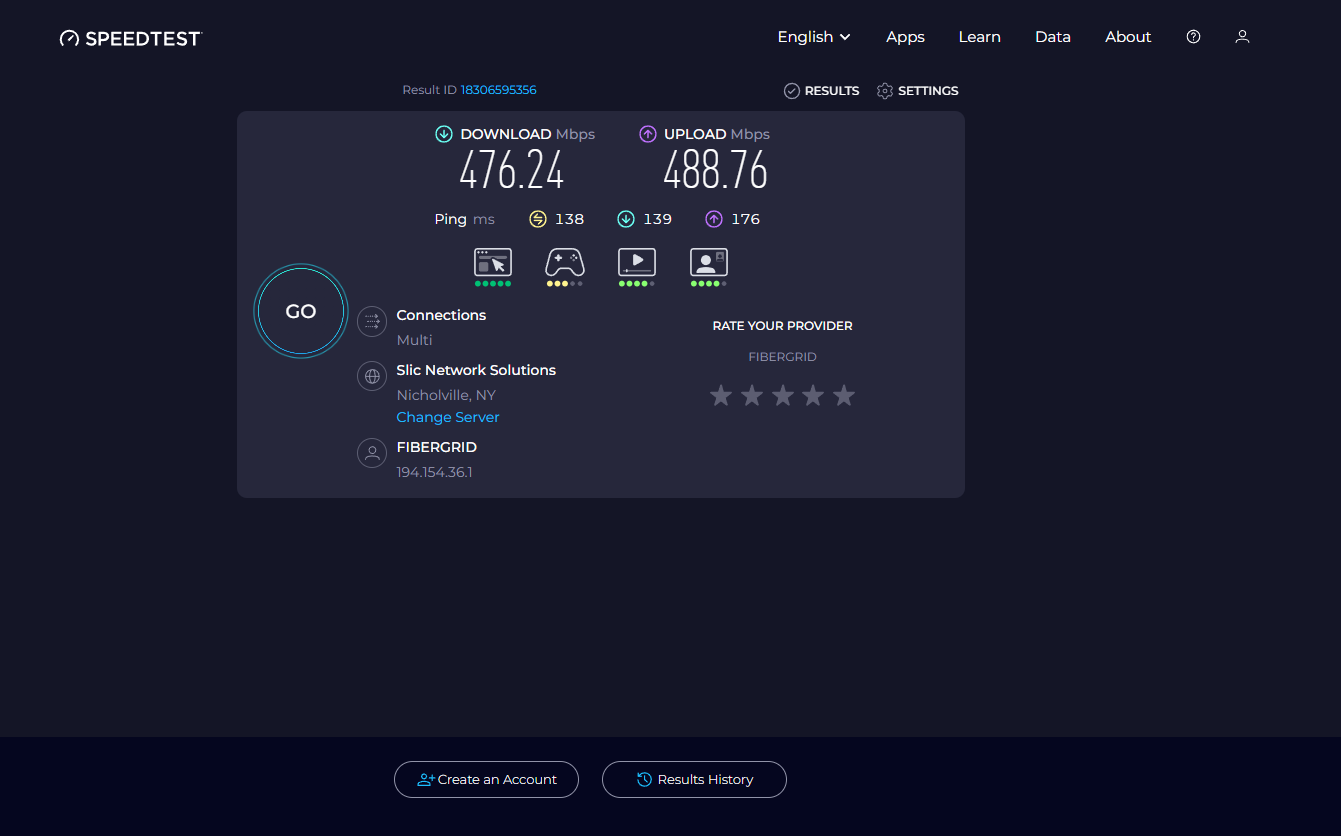Rate FIBERGRID with the third star
The width and height of the screenshot is (1341, 836).
[x=782, y=395]
